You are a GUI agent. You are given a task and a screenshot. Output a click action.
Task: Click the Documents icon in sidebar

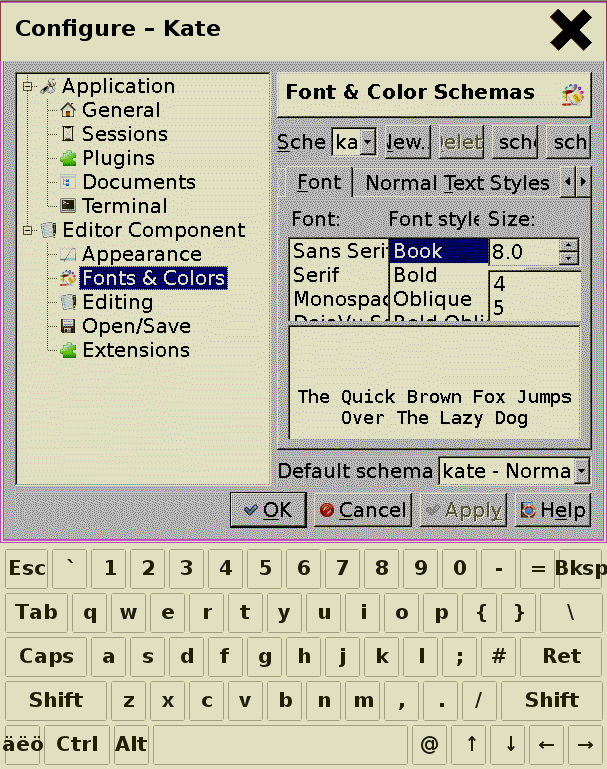click(68, 182)
